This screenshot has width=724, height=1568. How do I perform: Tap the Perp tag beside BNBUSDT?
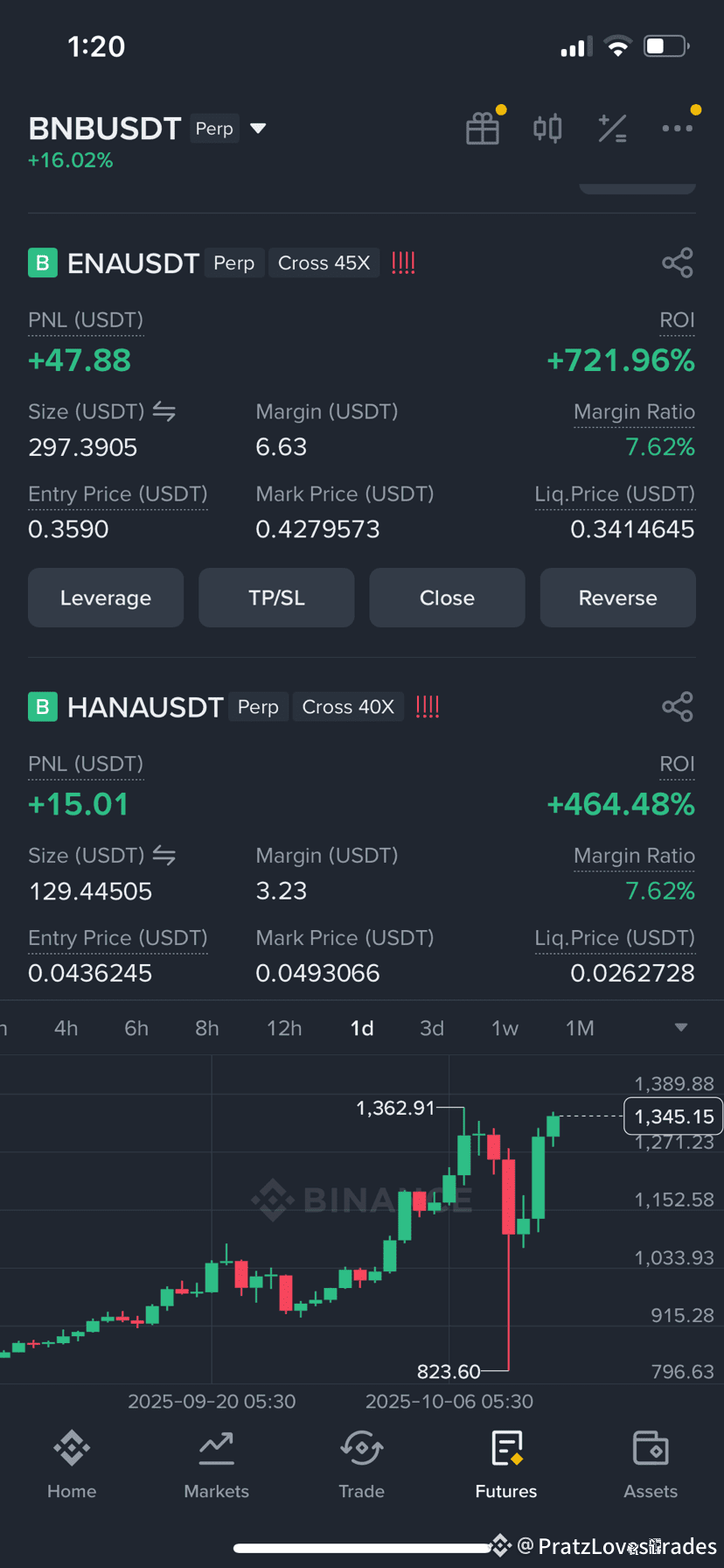[214, 129]
